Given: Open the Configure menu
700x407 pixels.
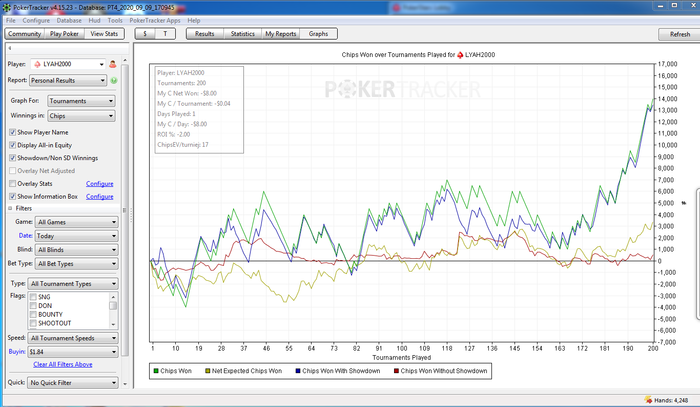Looking at the screenshot, I should (x=36, y=21).
